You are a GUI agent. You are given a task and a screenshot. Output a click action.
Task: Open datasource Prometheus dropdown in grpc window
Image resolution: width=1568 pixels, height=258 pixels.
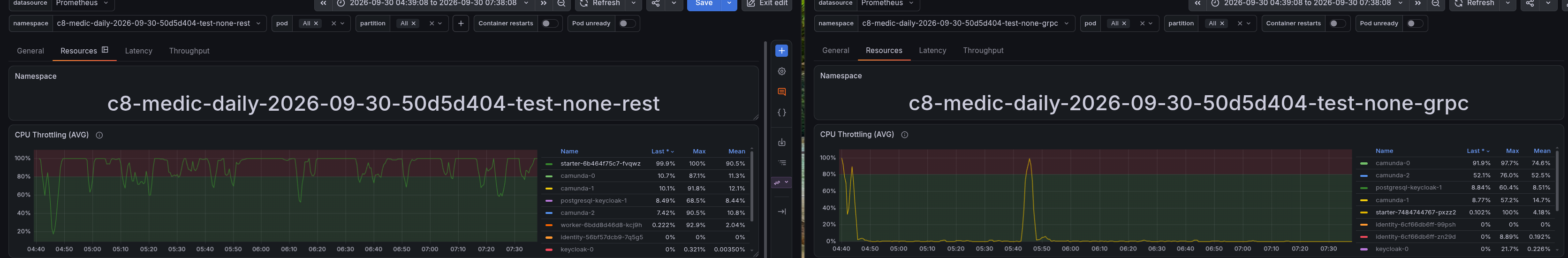click(888, 4)
